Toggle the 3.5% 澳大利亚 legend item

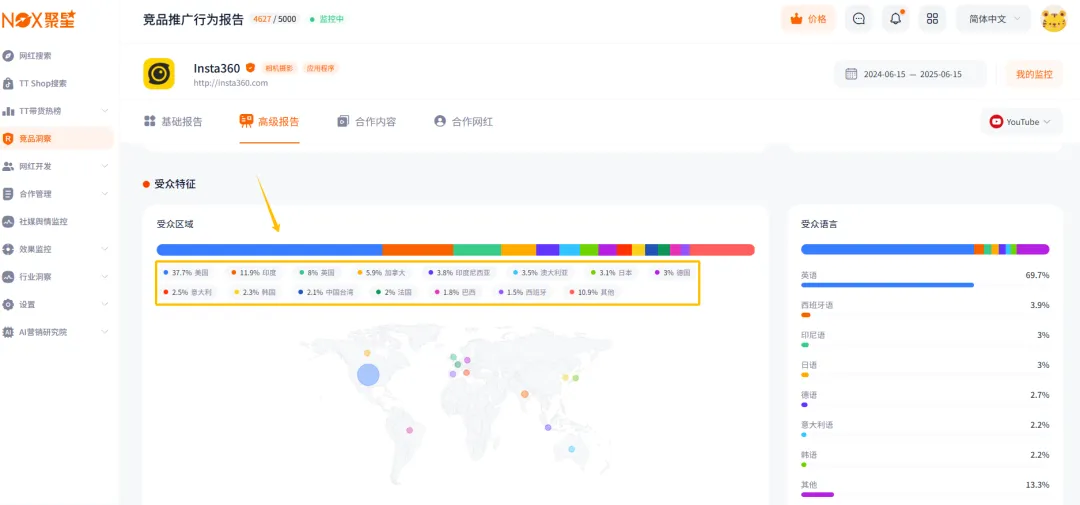point(541,273)
